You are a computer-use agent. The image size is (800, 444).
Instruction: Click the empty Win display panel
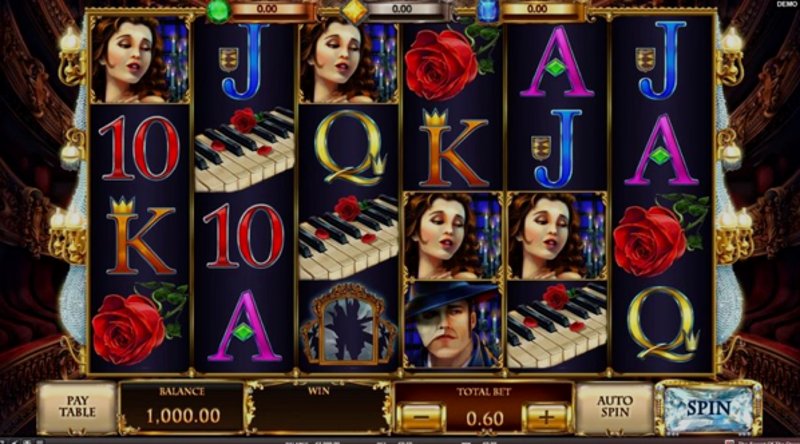pos(319,408)
